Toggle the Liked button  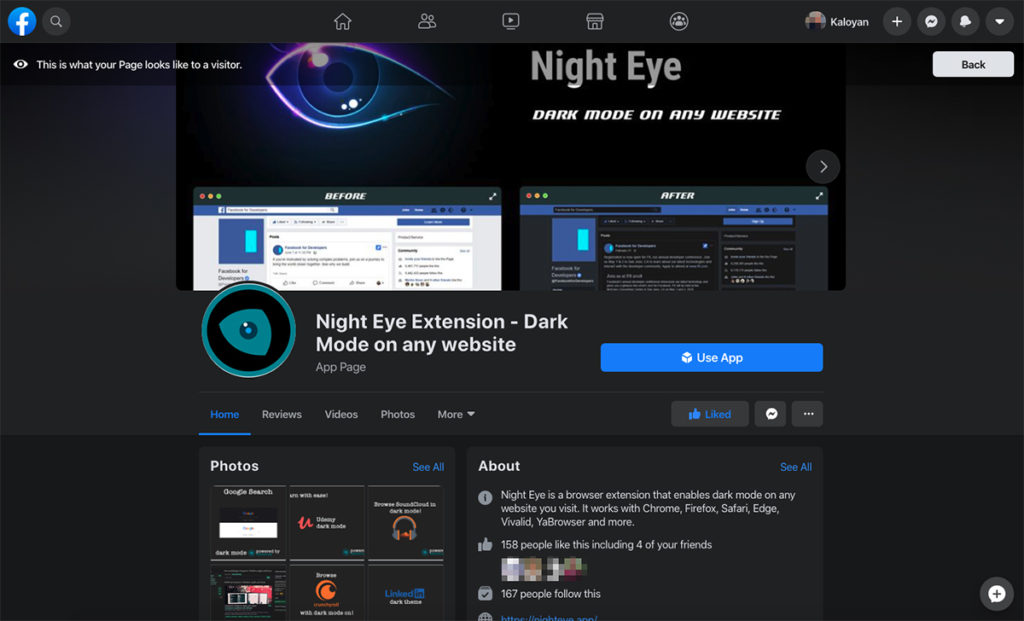[710, 414]
